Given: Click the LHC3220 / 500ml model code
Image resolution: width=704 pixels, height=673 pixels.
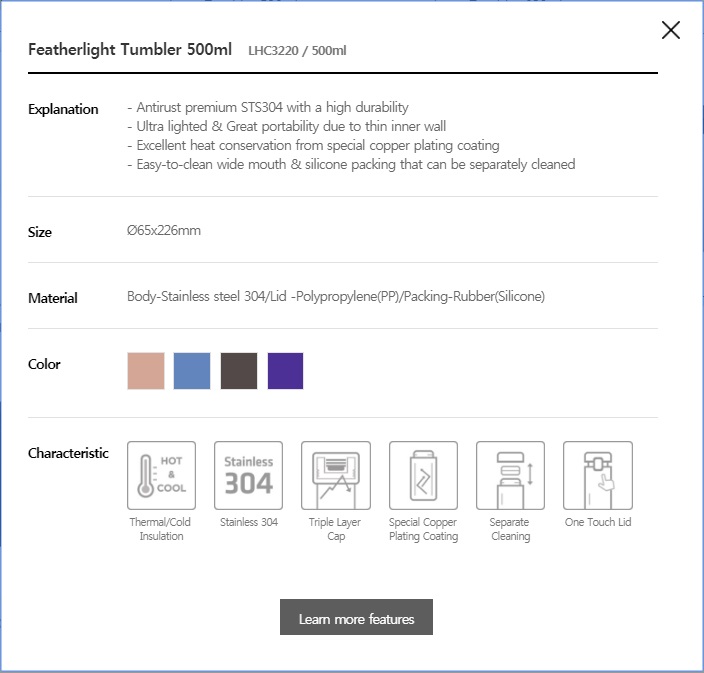Looking at the screenshot, I should click(x=297, y=51).
